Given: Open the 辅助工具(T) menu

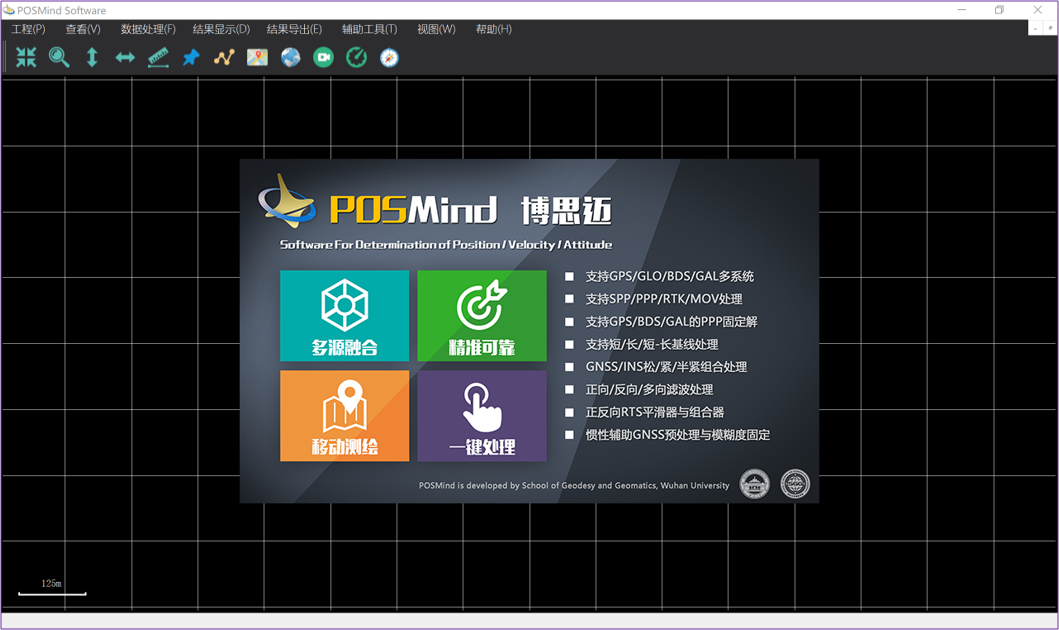Looking at the screenshot, I should [369, 29].
